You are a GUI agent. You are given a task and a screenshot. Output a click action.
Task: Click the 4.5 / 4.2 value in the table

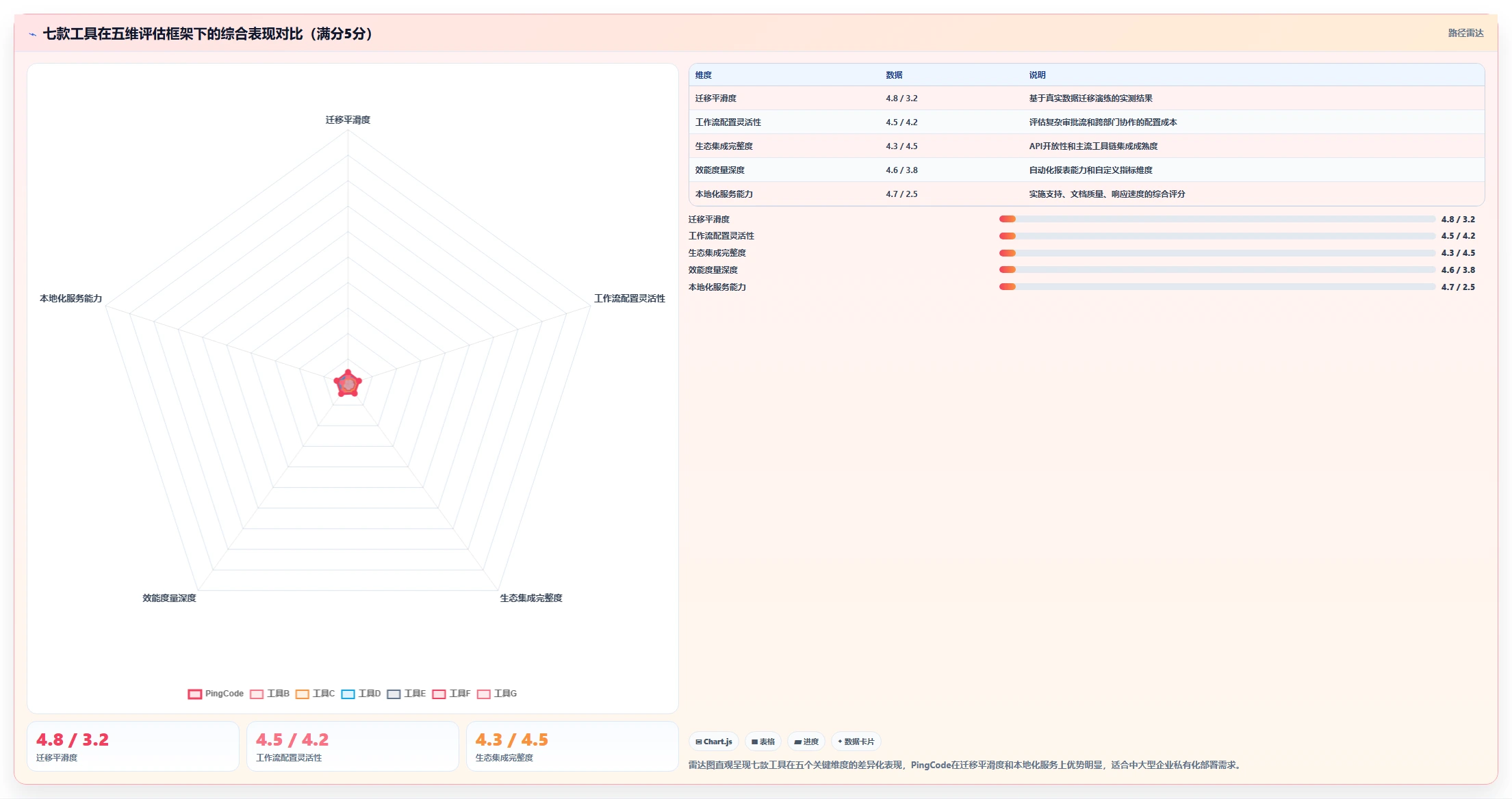[901, 122]
